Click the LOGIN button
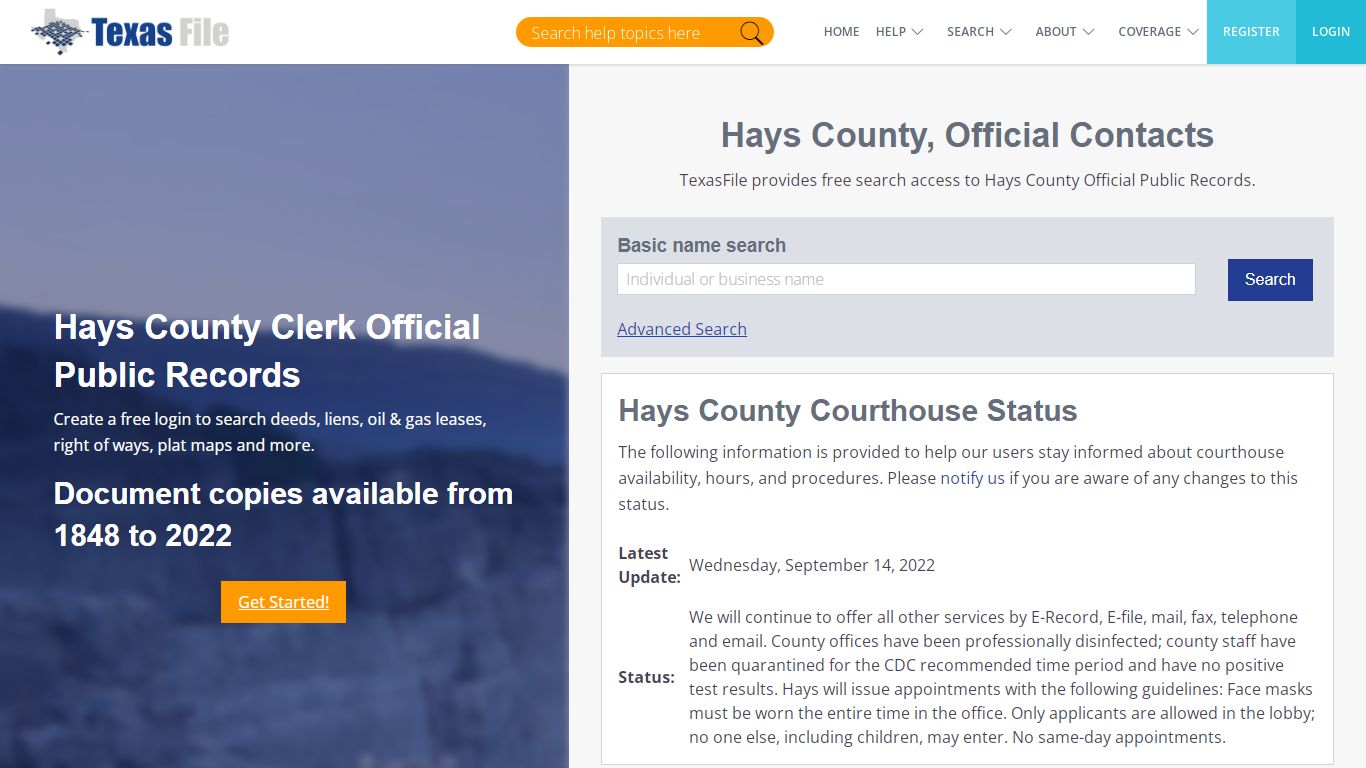This screenshot has height=768, width=1366. tap(1331, 32)
